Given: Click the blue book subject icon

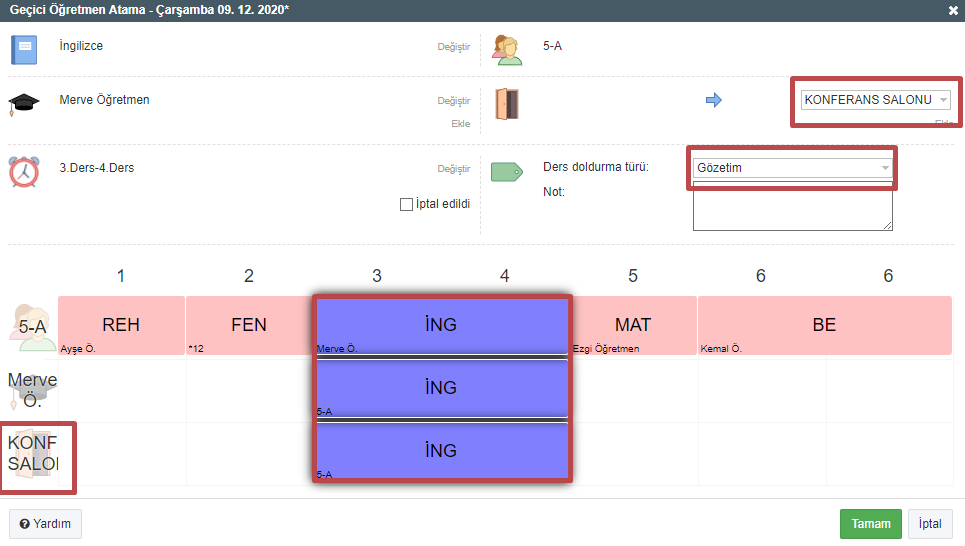Looking at the screenshot, I should tap(23, 50).
